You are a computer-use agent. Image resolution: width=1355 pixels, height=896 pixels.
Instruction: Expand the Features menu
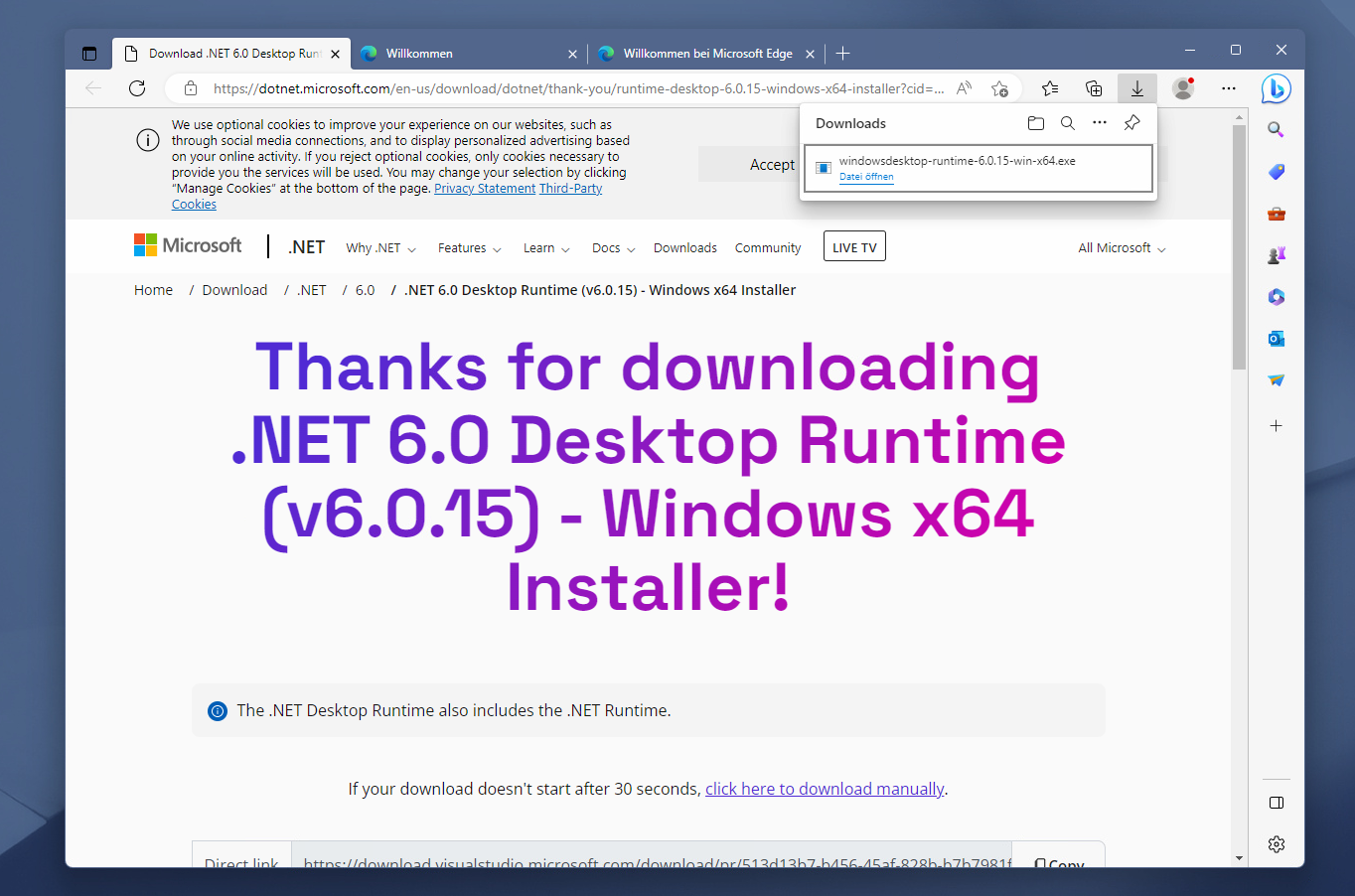469,248
